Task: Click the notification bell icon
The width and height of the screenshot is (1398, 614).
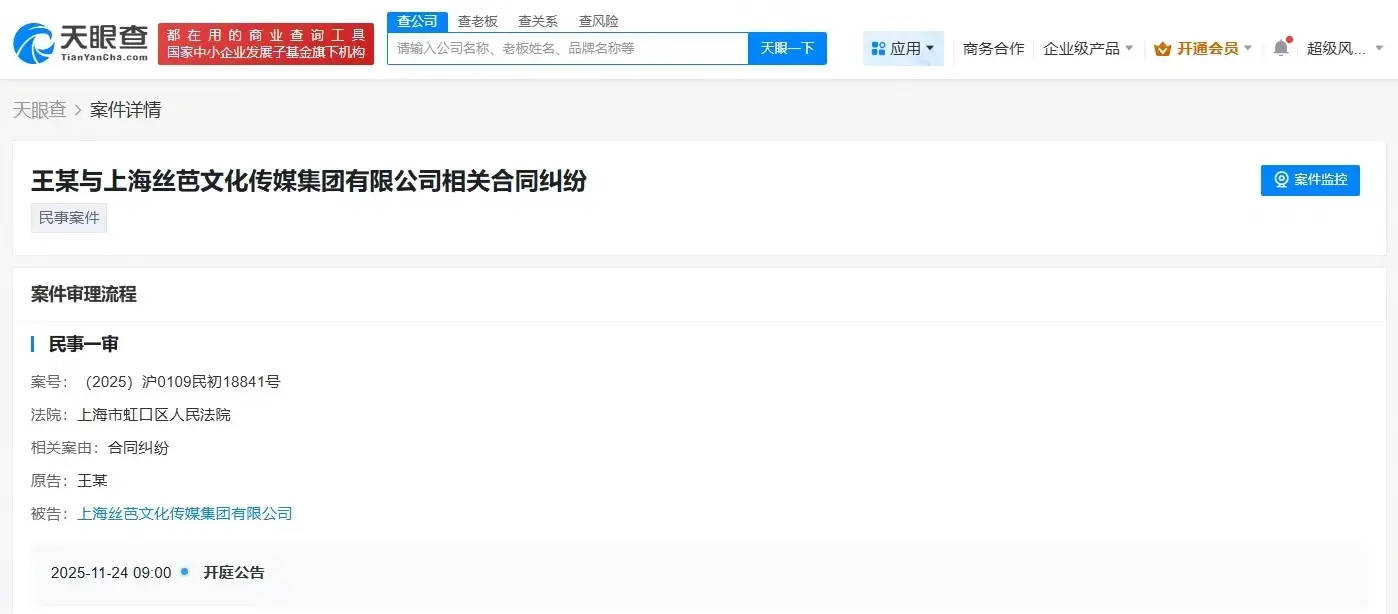Action: point(1281,48)
